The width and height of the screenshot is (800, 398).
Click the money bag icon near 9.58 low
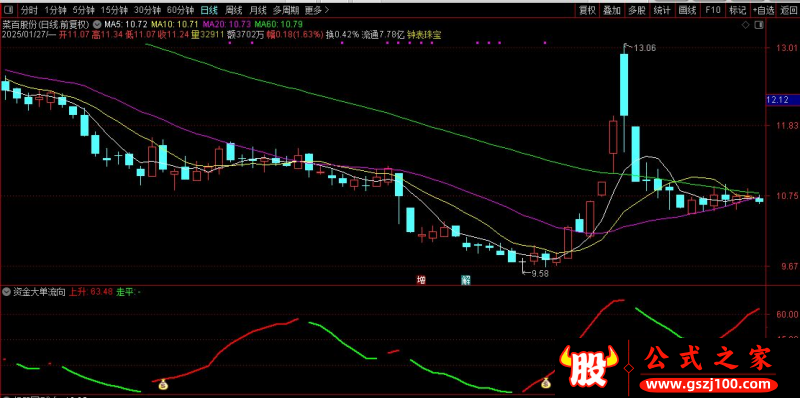point(546,382)
